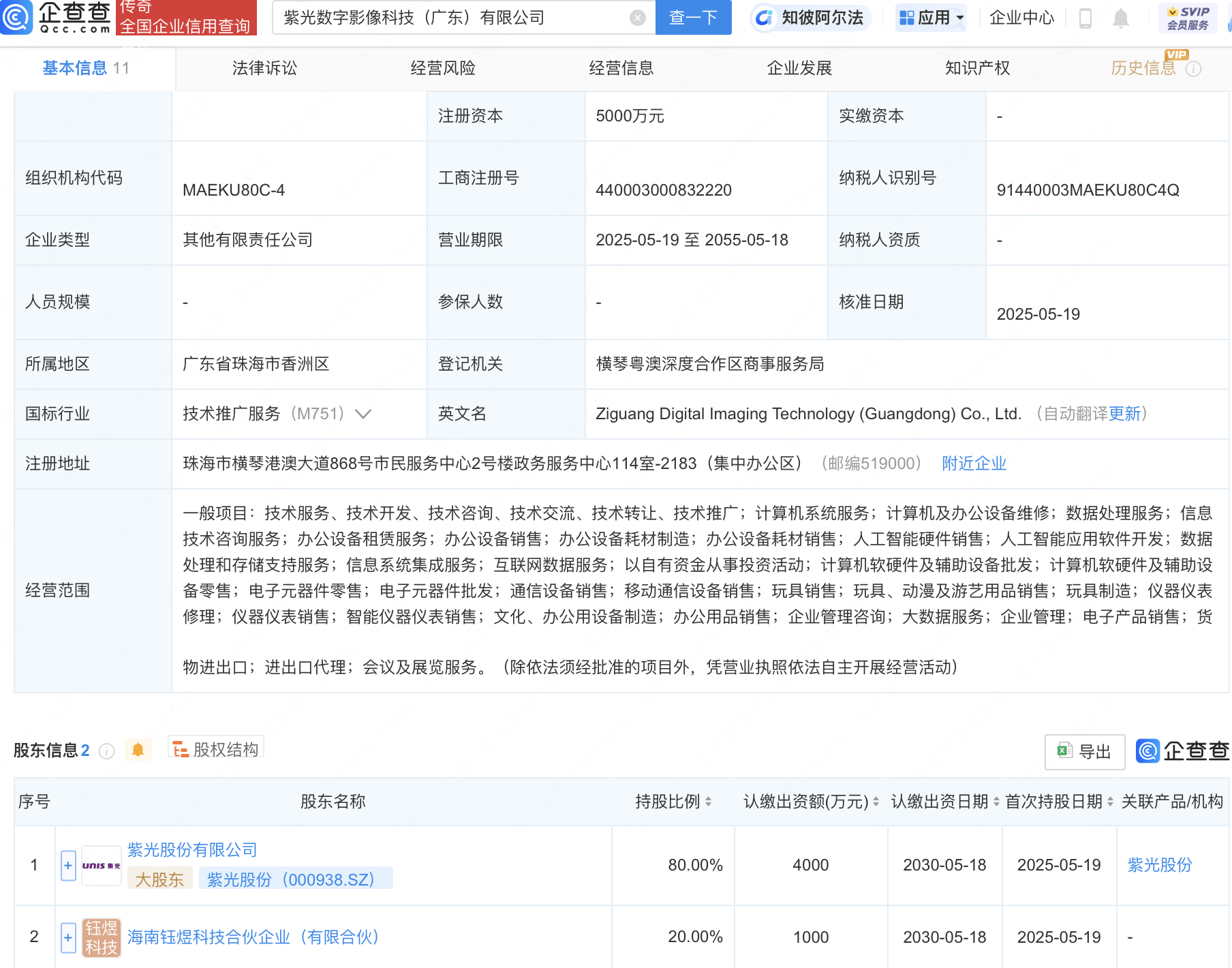Click the mobile phone icon in header
The image size is (1232, 968).
1085,18
